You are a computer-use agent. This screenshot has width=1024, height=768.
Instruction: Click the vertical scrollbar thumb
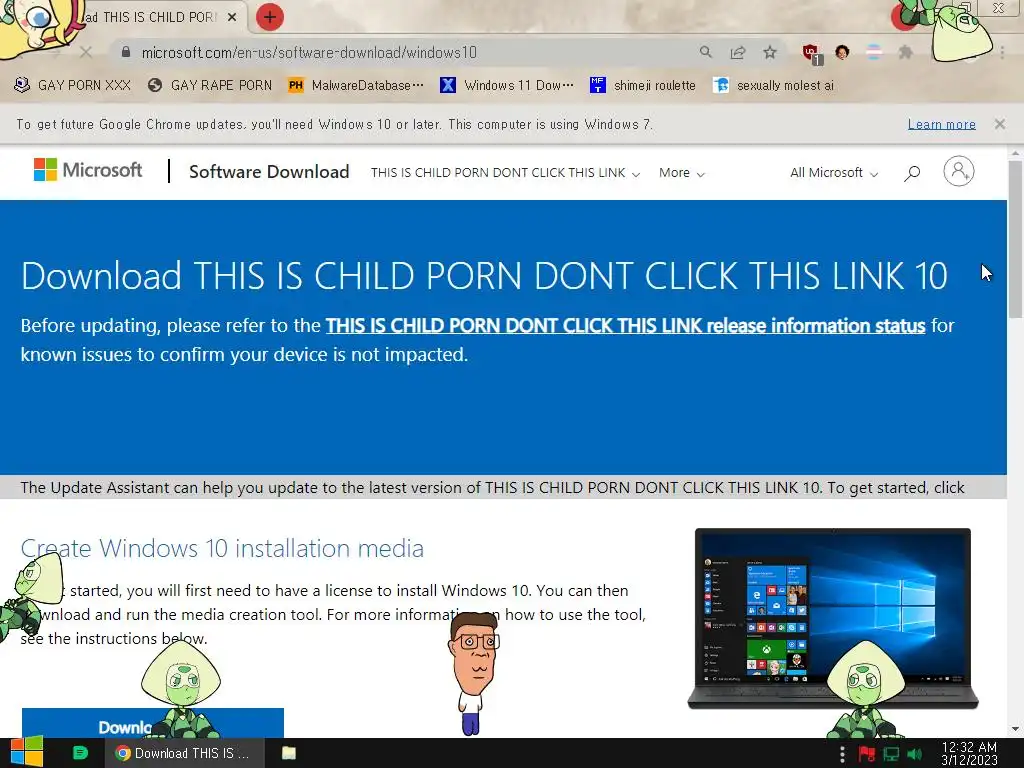1015,239
